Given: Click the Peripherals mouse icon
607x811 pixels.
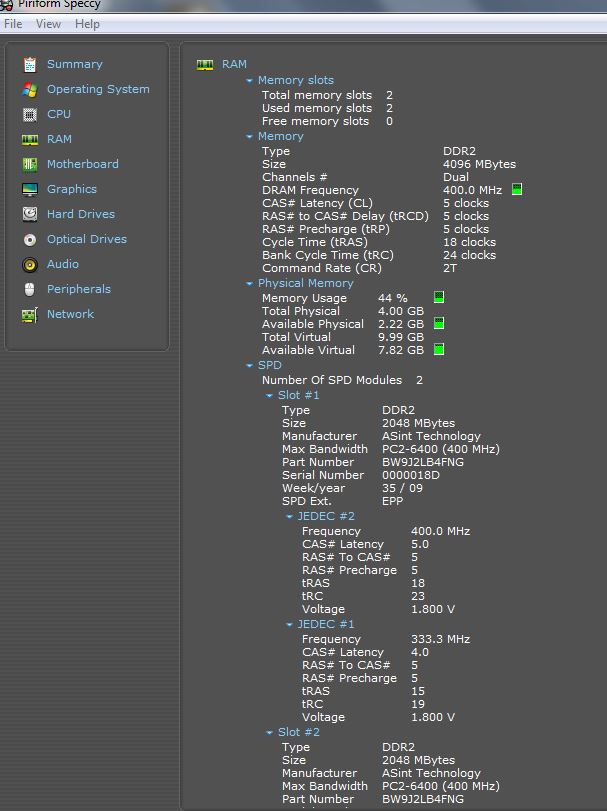Looking at the screenshot, I should click(29, 289).
